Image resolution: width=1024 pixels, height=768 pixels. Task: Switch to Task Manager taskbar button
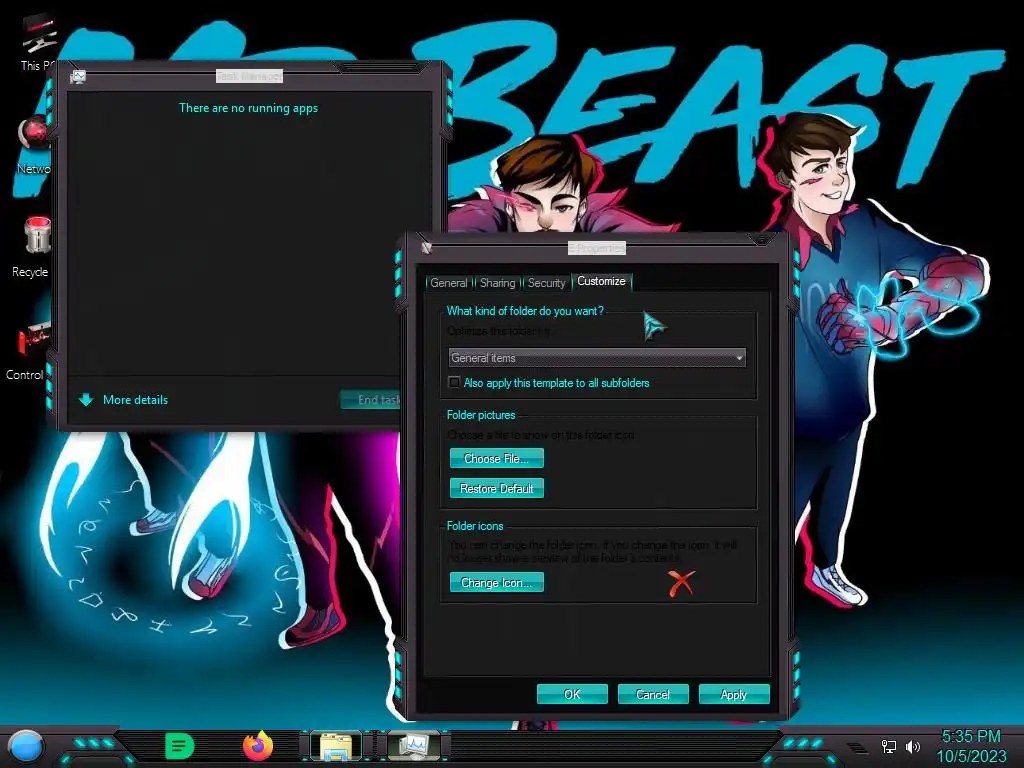pyautogui.click(x=413, y=746)
